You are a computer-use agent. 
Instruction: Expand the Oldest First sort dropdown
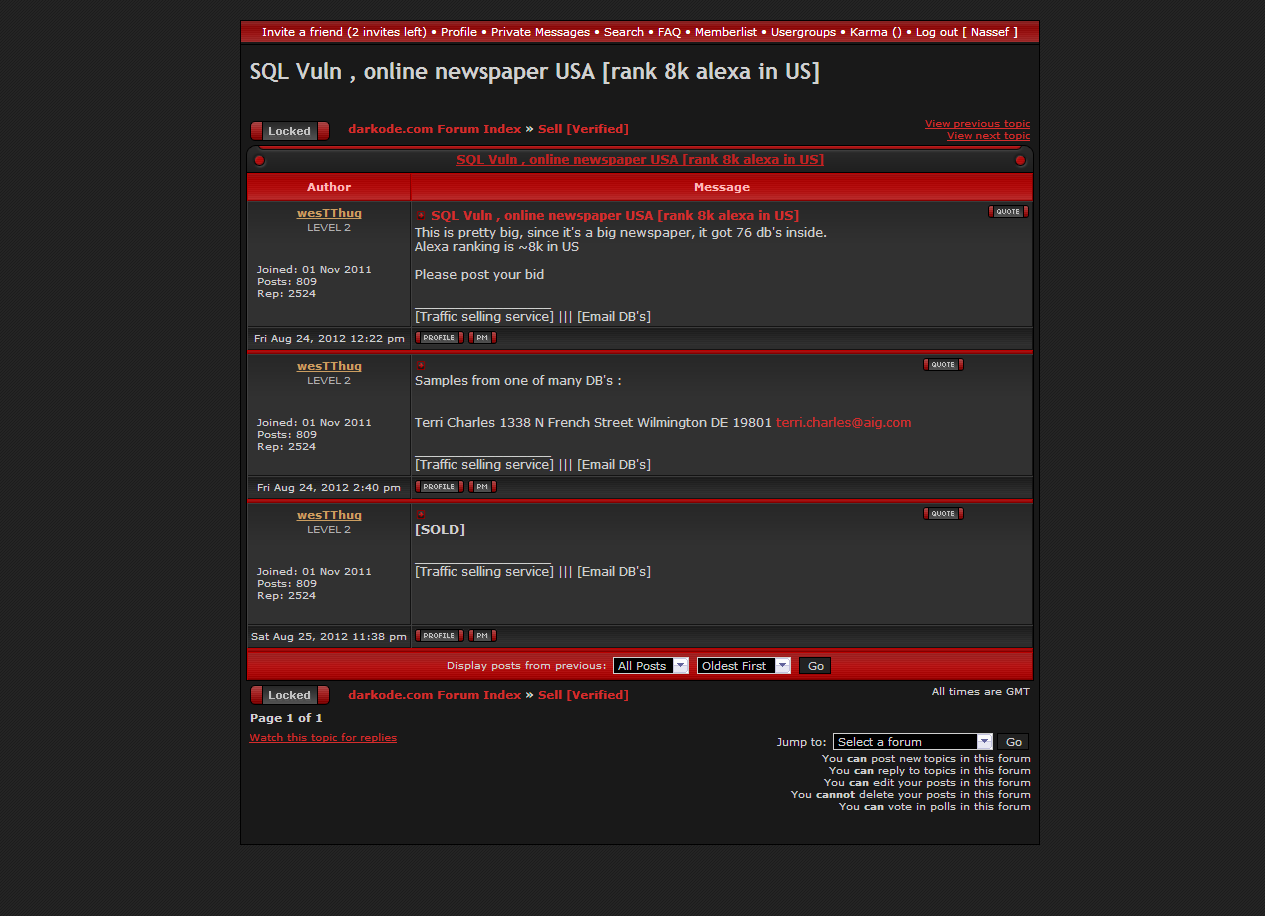(743, 666)
